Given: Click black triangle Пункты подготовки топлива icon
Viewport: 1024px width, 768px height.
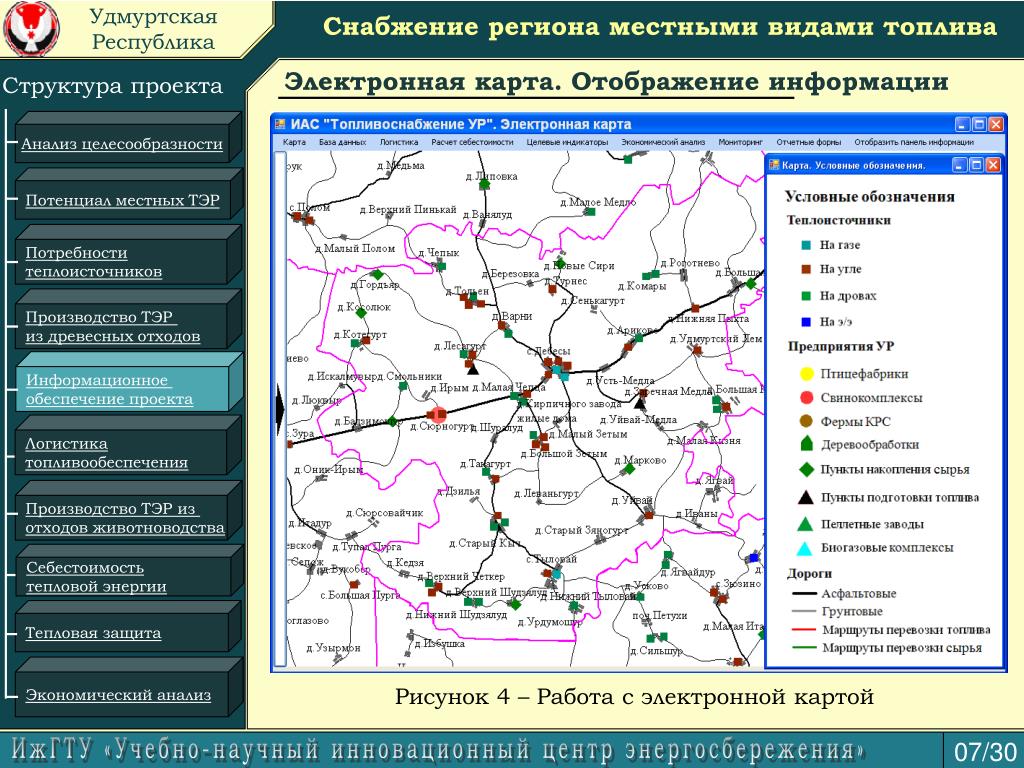Looking at the screenshot, I should click(x=806, y=498).
